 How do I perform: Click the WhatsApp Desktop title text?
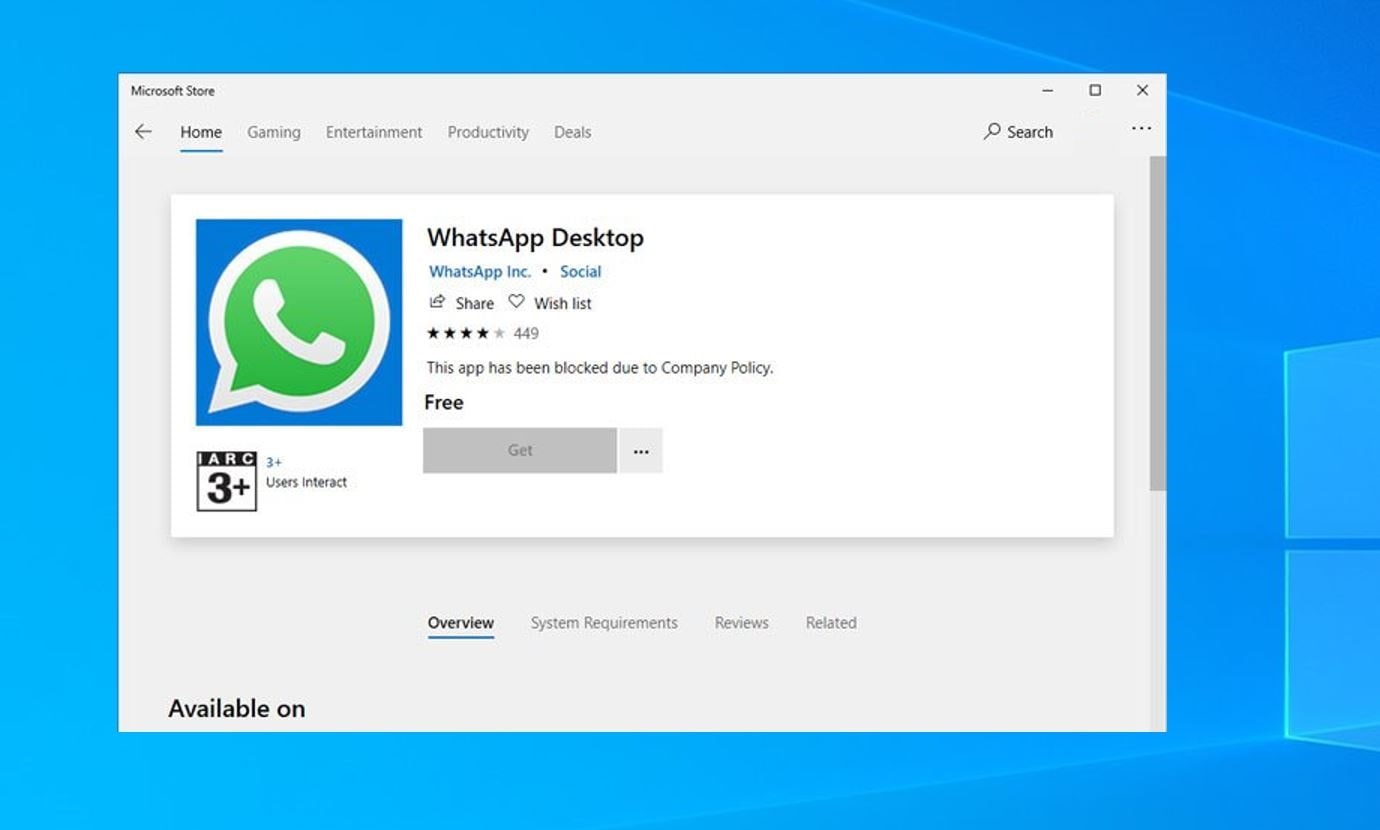pyautogui.click(x=535, y=238)
